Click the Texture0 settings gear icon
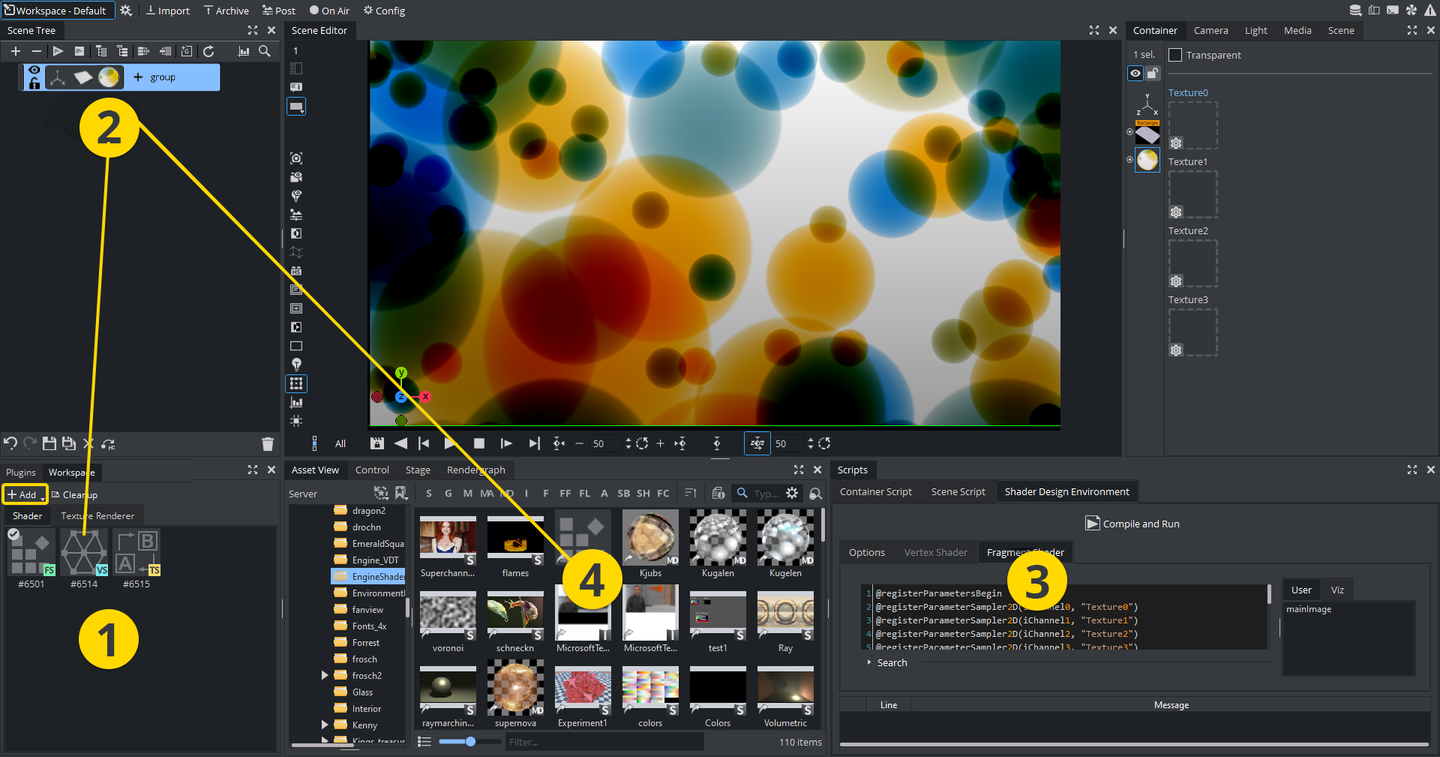The width and height of the screenshot is (1440, 757). click(1176, 143)
